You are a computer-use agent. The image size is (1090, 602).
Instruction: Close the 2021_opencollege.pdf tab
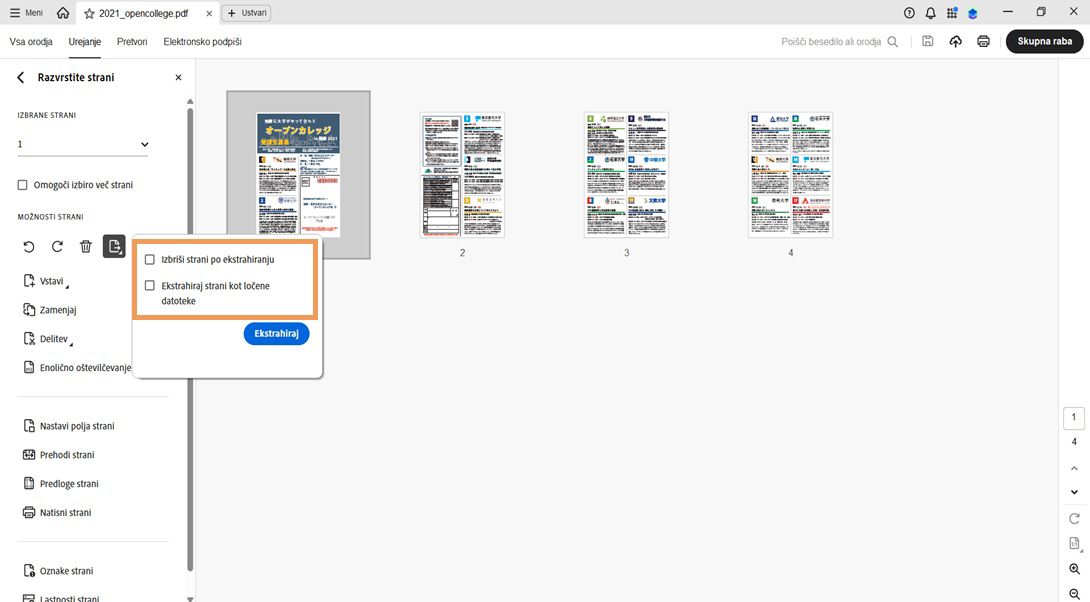pyautogui.click(x=209, y=13)
